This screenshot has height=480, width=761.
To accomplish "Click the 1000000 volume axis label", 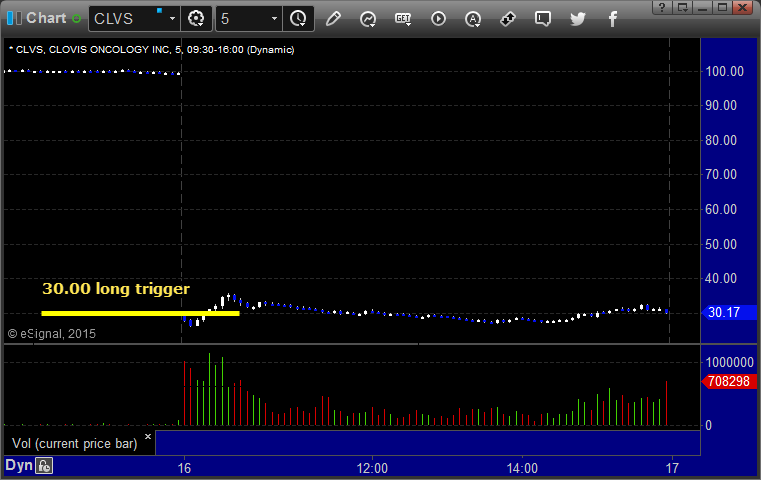I will click(x=729, y=362).
